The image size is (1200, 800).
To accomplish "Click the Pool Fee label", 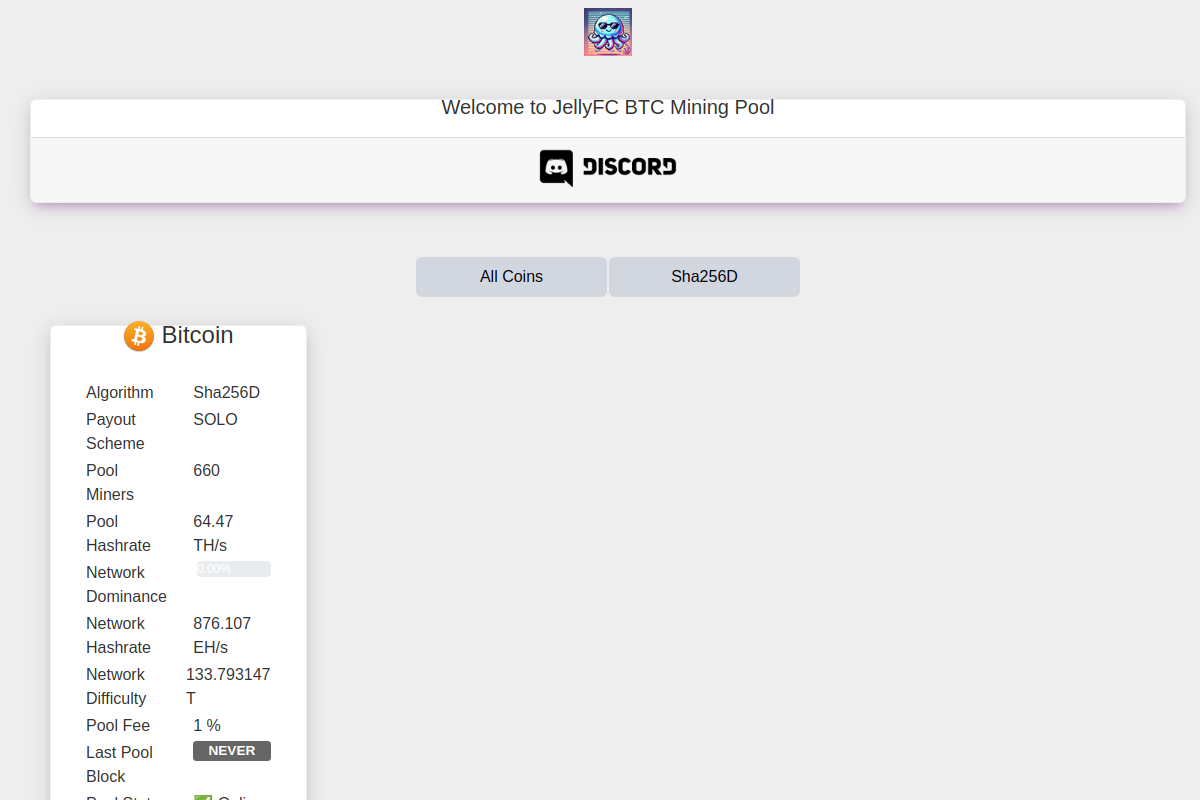I will pos(118,726).
